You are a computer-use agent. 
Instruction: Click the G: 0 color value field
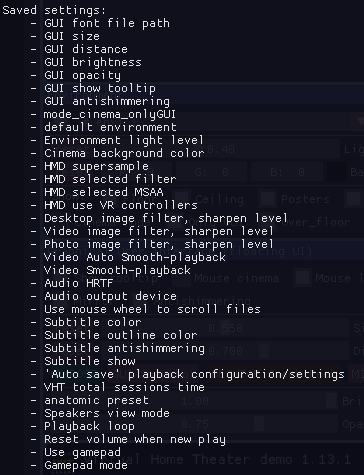(211, 172)
